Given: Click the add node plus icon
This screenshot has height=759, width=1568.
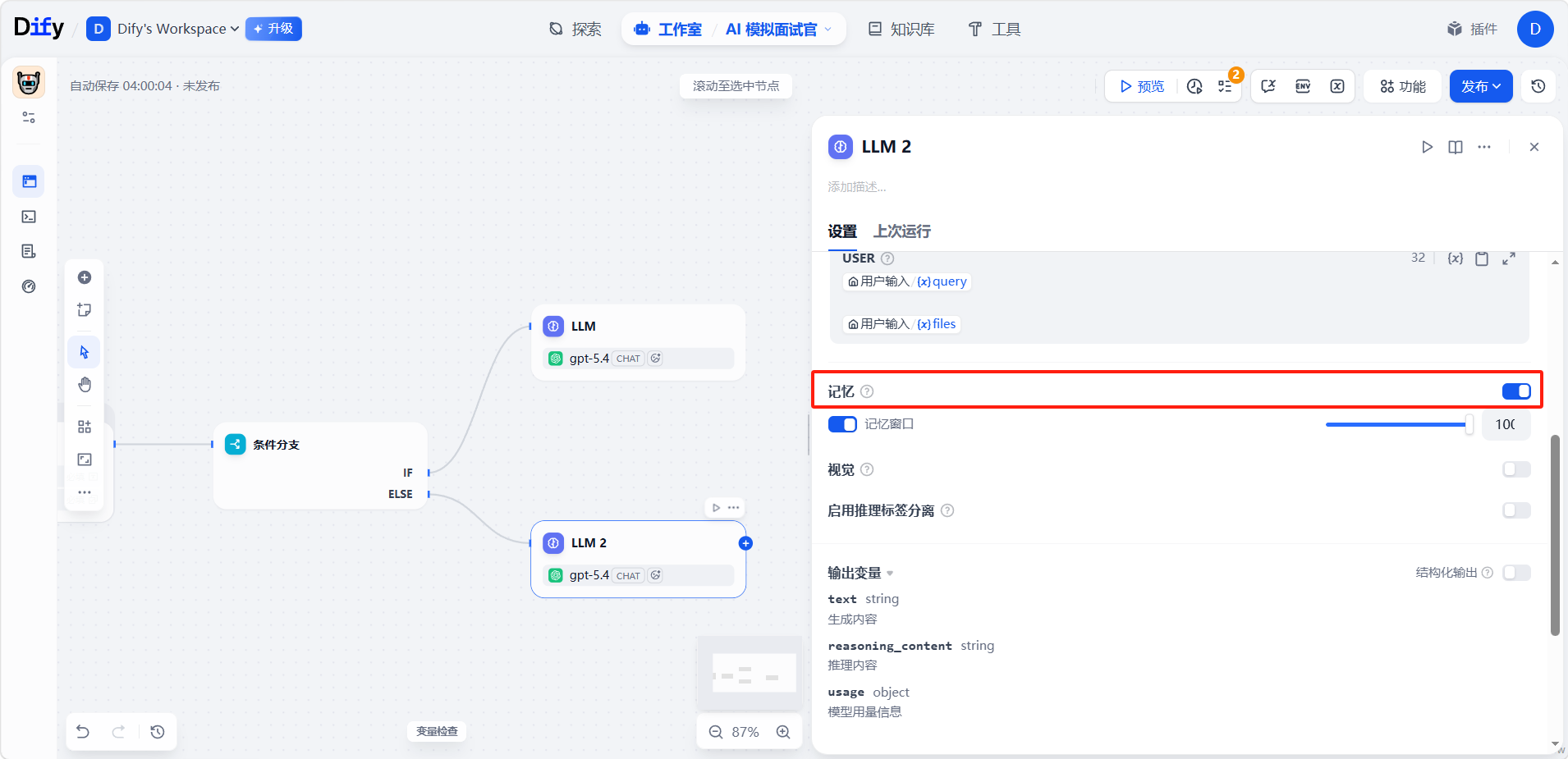Looking at the screenshot, I should 85,277.
